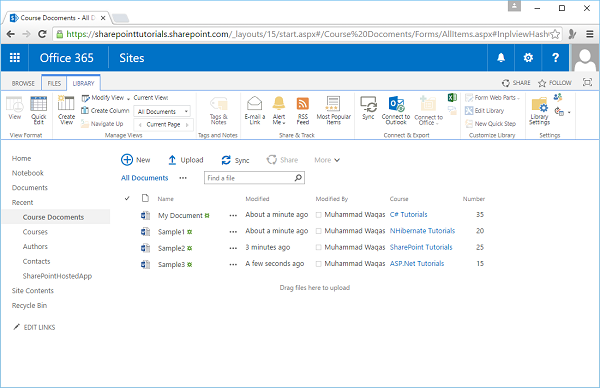
Task: Expand the More menu chevron
Action: coord(337,160)
